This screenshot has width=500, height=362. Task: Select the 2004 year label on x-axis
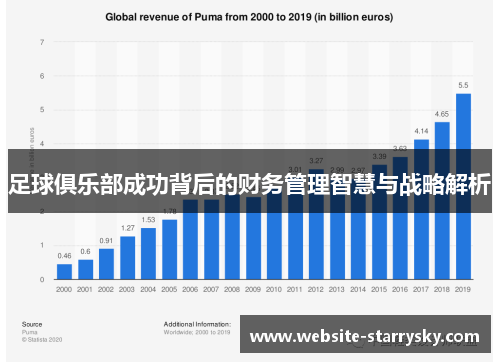click(148, 289)
